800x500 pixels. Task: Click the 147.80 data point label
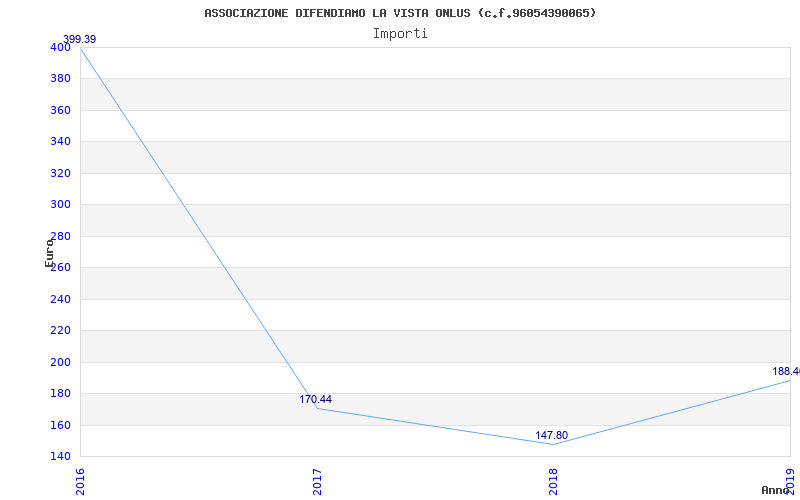coord(552,436)
